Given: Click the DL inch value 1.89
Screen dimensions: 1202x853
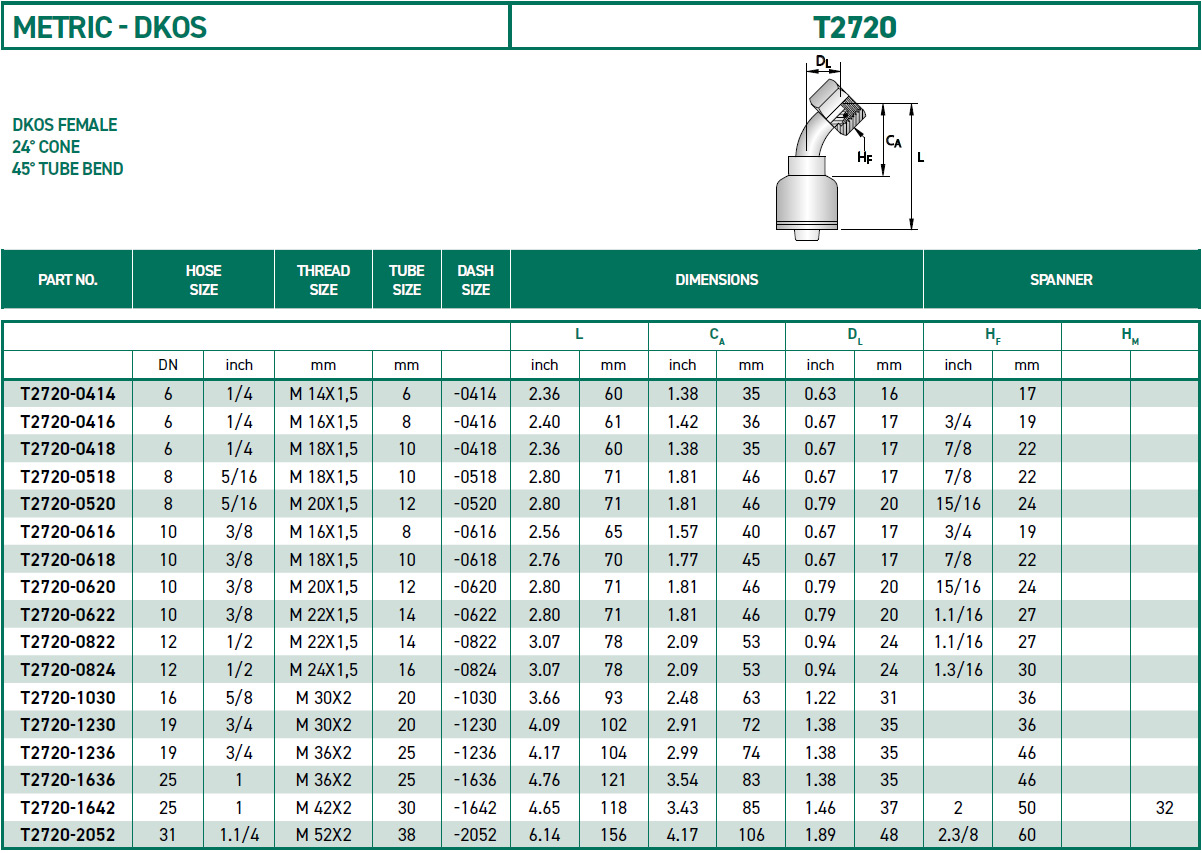Looking at the screenshot, I should pyautogui.click(x=820, y=835).
